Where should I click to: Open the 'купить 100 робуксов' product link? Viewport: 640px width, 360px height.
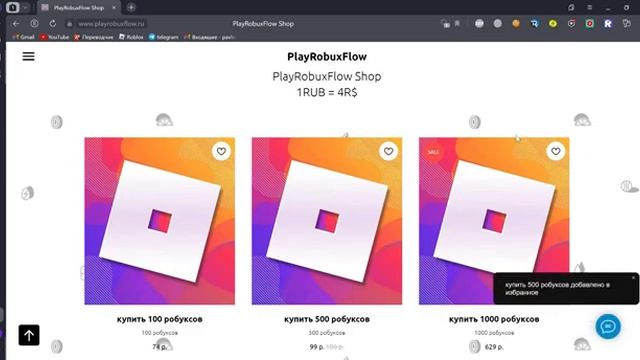coord(160,319)
